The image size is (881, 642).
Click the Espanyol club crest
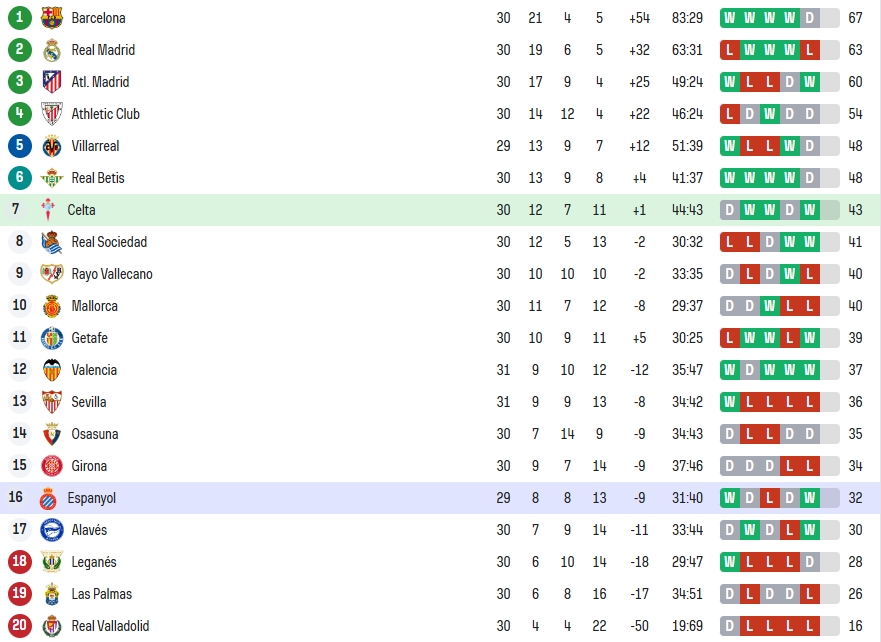(48, 498)
